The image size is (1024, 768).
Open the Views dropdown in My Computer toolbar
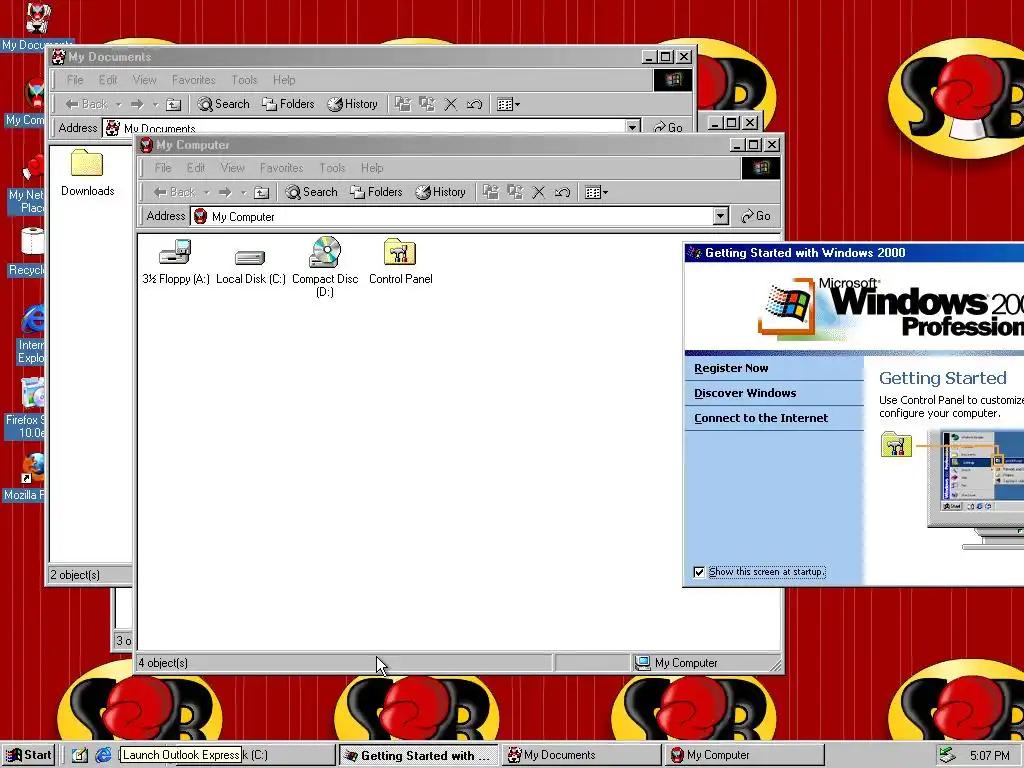point(596,192)
